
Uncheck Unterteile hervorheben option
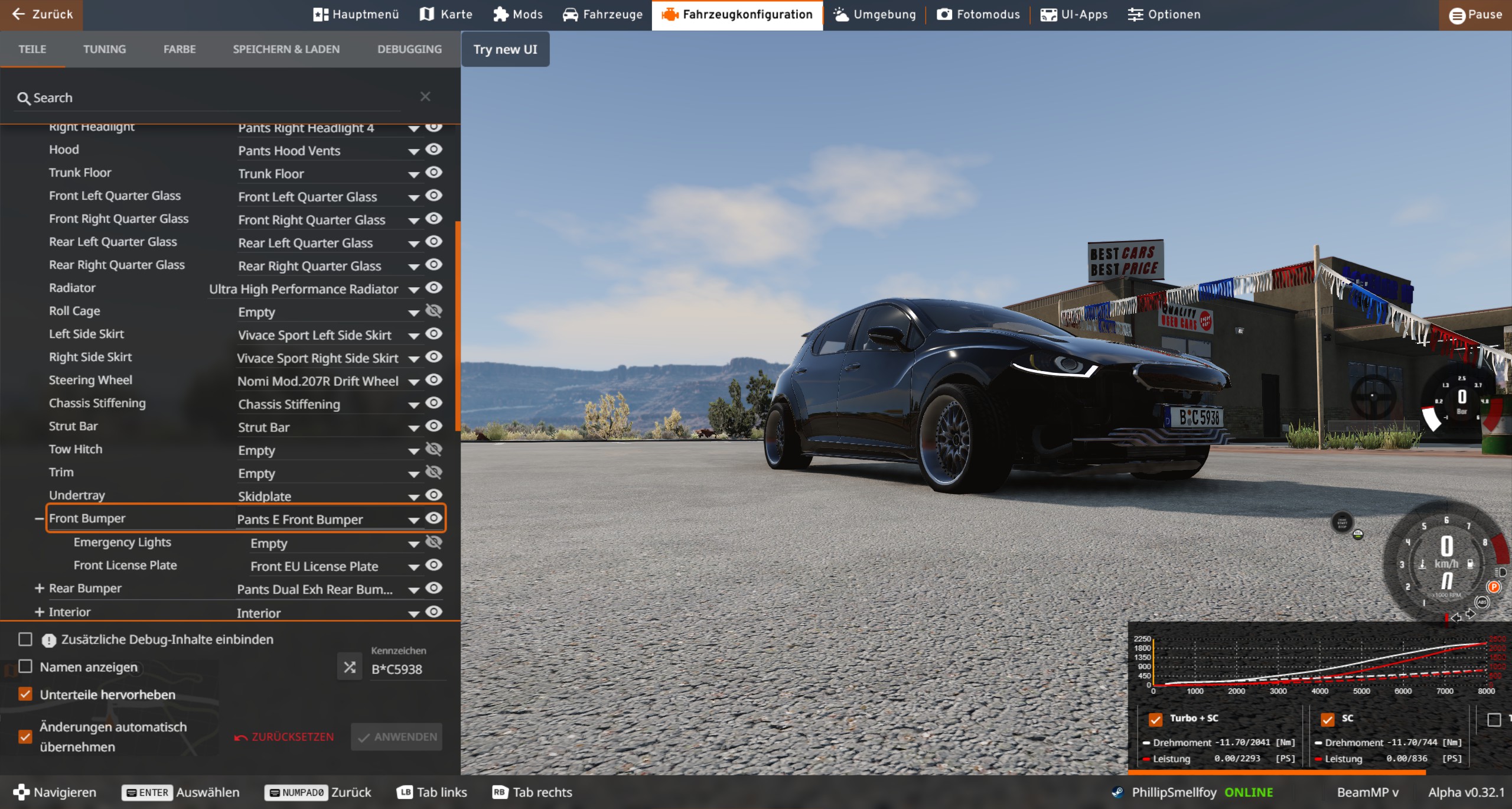click(25, 694)
